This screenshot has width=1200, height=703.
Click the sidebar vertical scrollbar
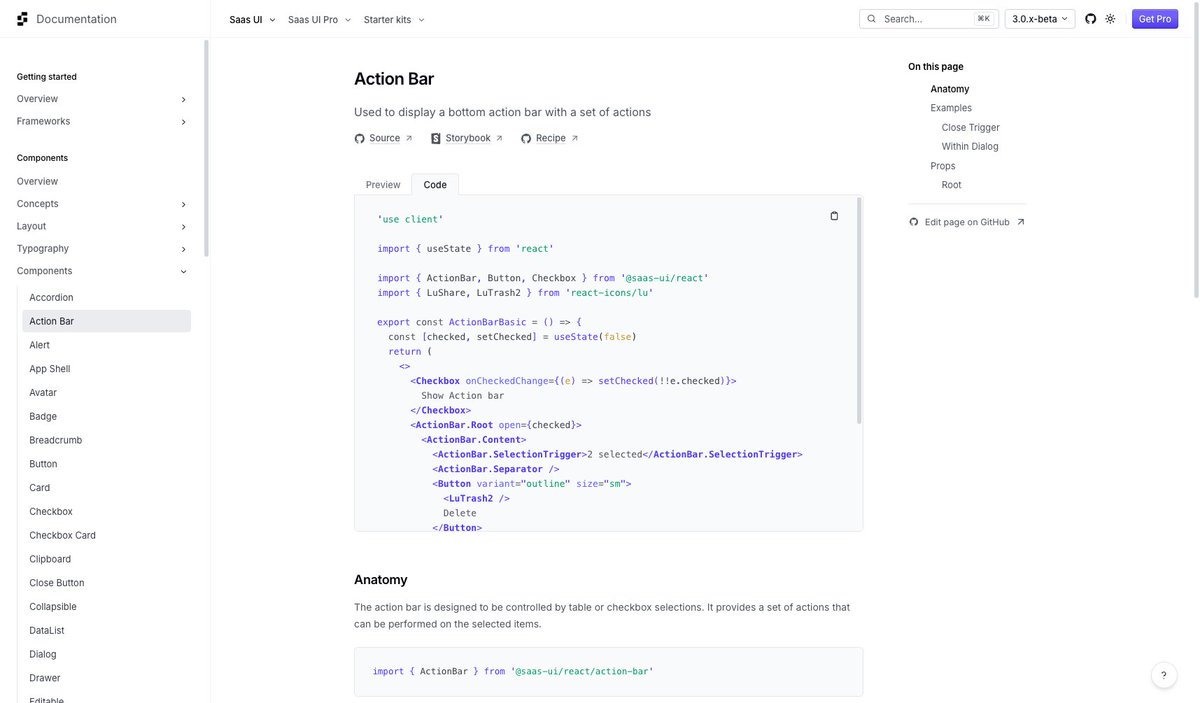tap(207, 150)
